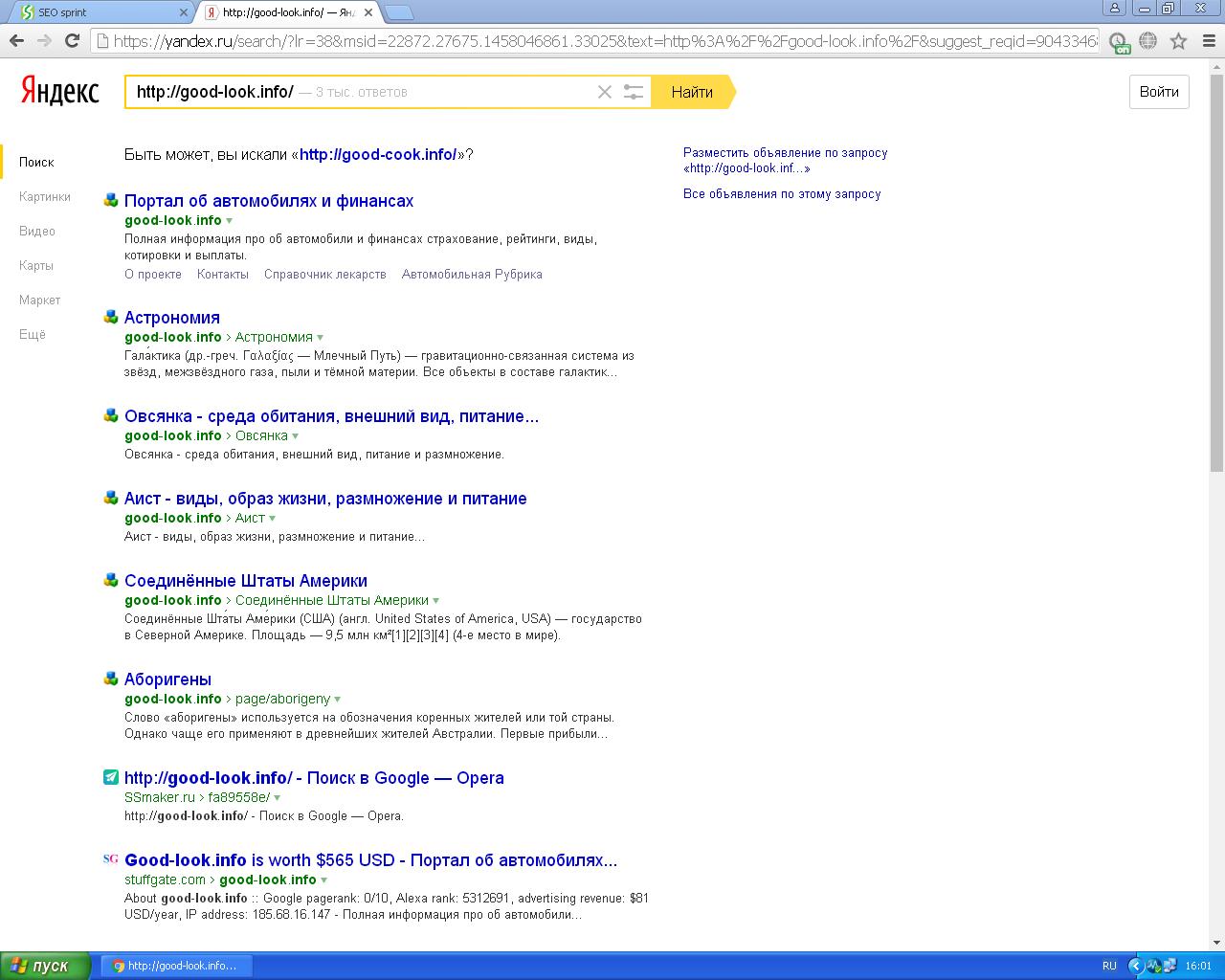Open 'Портал об автомобилях и финансах' result
Viewport: 1225px width, 980px height.
pyautogui.click(x=269, y=201)
